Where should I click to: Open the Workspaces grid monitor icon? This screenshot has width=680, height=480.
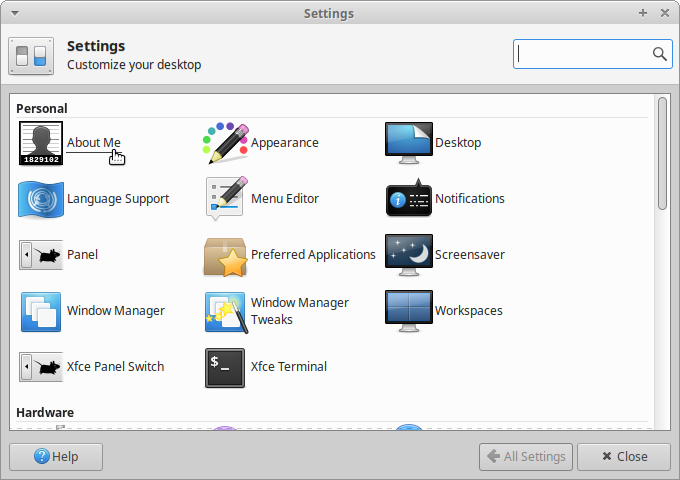[x=409, y=311]
